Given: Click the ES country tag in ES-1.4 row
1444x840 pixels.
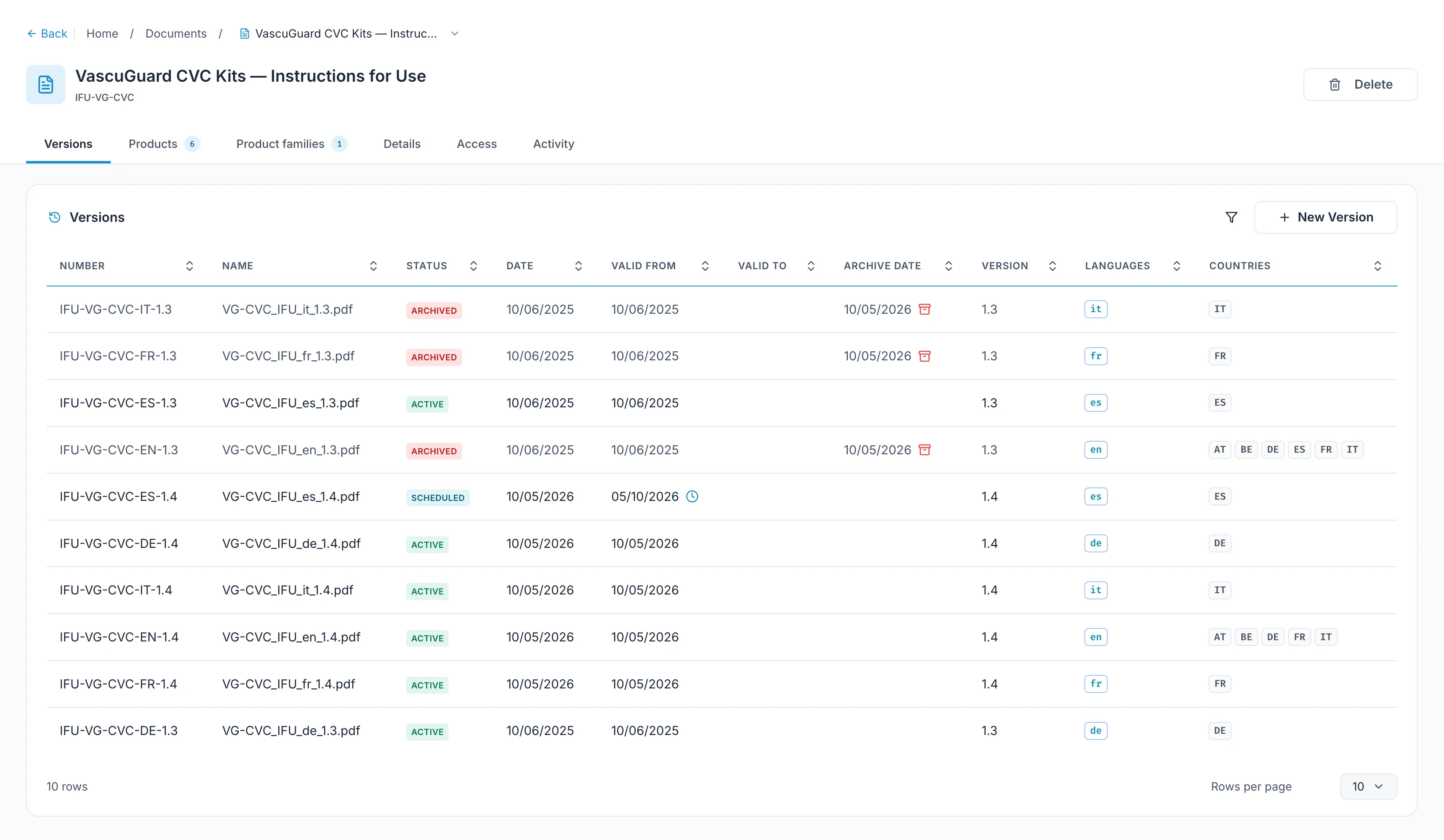Looking at the screenshot, I should [1220, 497].
